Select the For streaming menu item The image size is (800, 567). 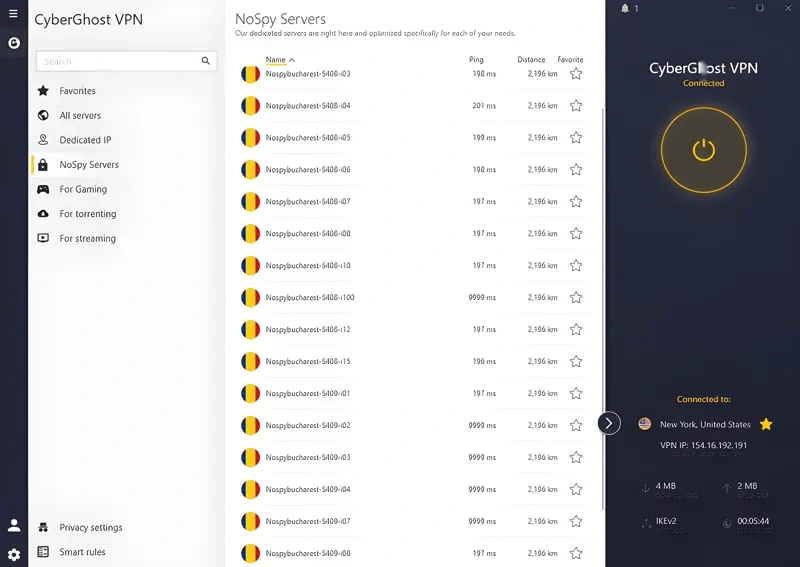87,238
